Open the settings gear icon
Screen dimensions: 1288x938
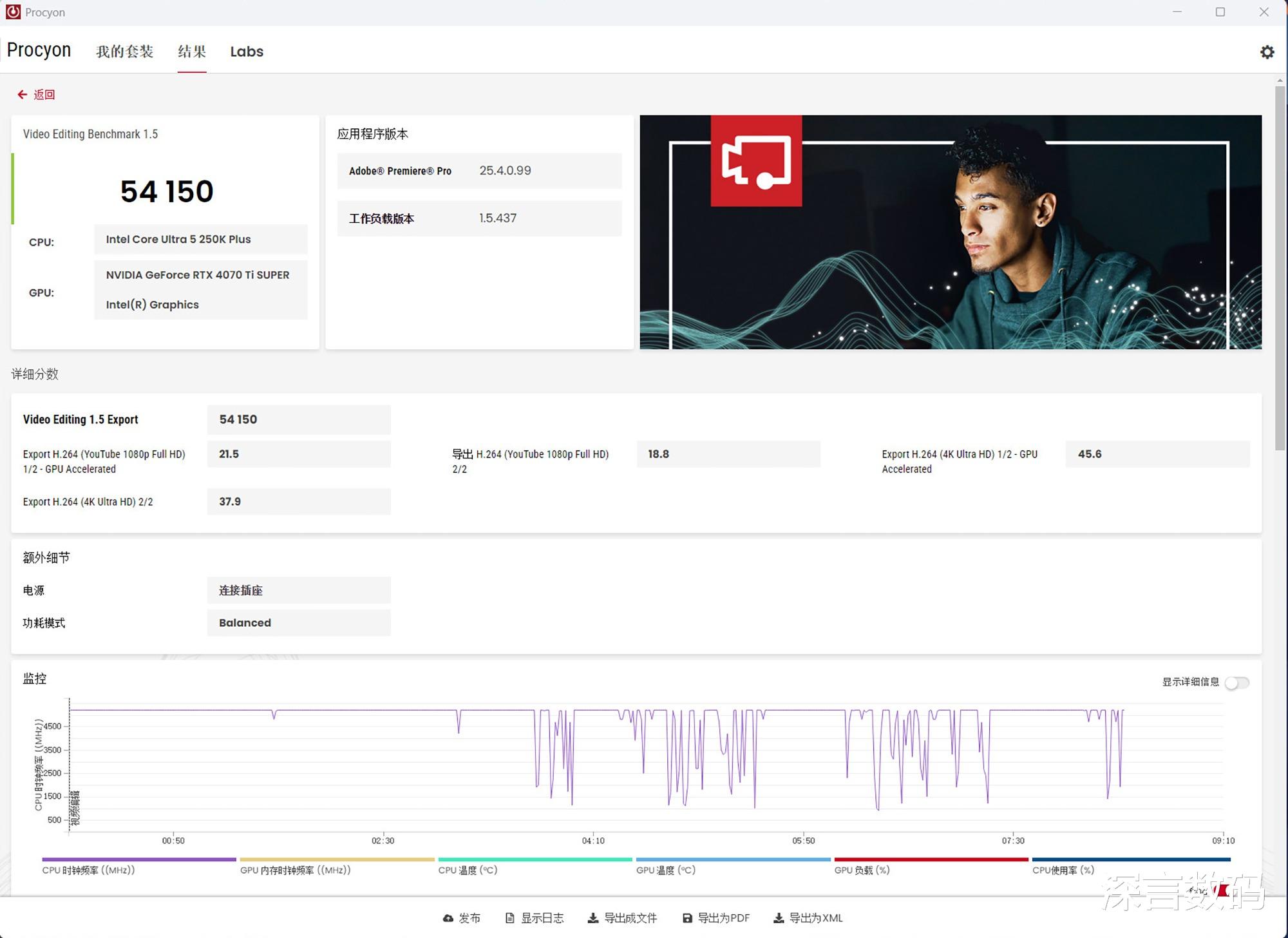coord(1267,52)
